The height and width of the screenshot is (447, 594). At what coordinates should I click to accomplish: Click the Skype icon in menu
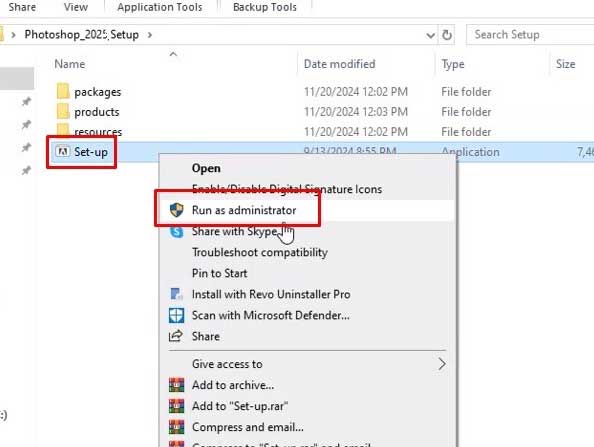click(x=177, y=231)
